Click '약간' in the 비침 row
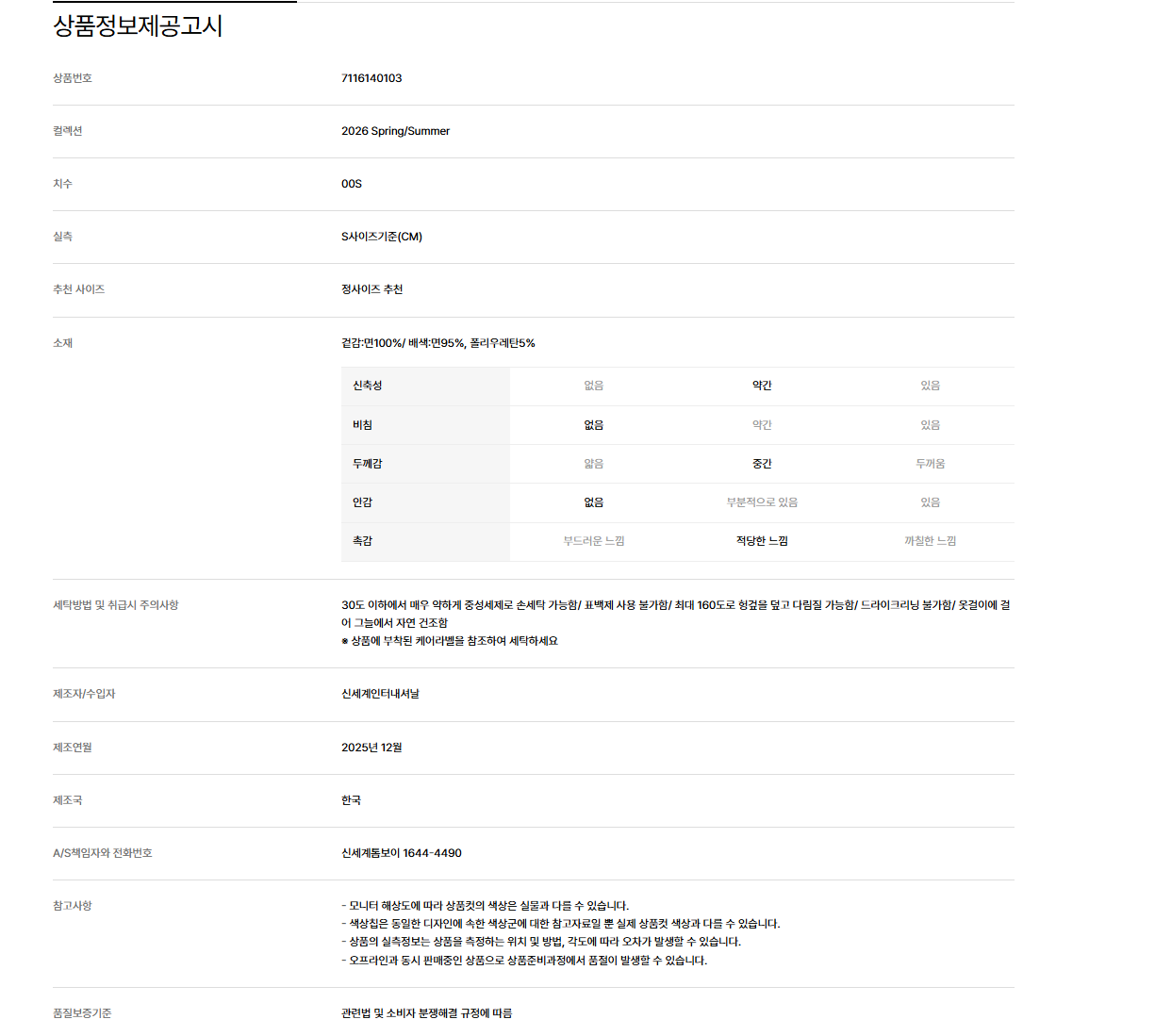The image size is (1155, 1036). 762,425
